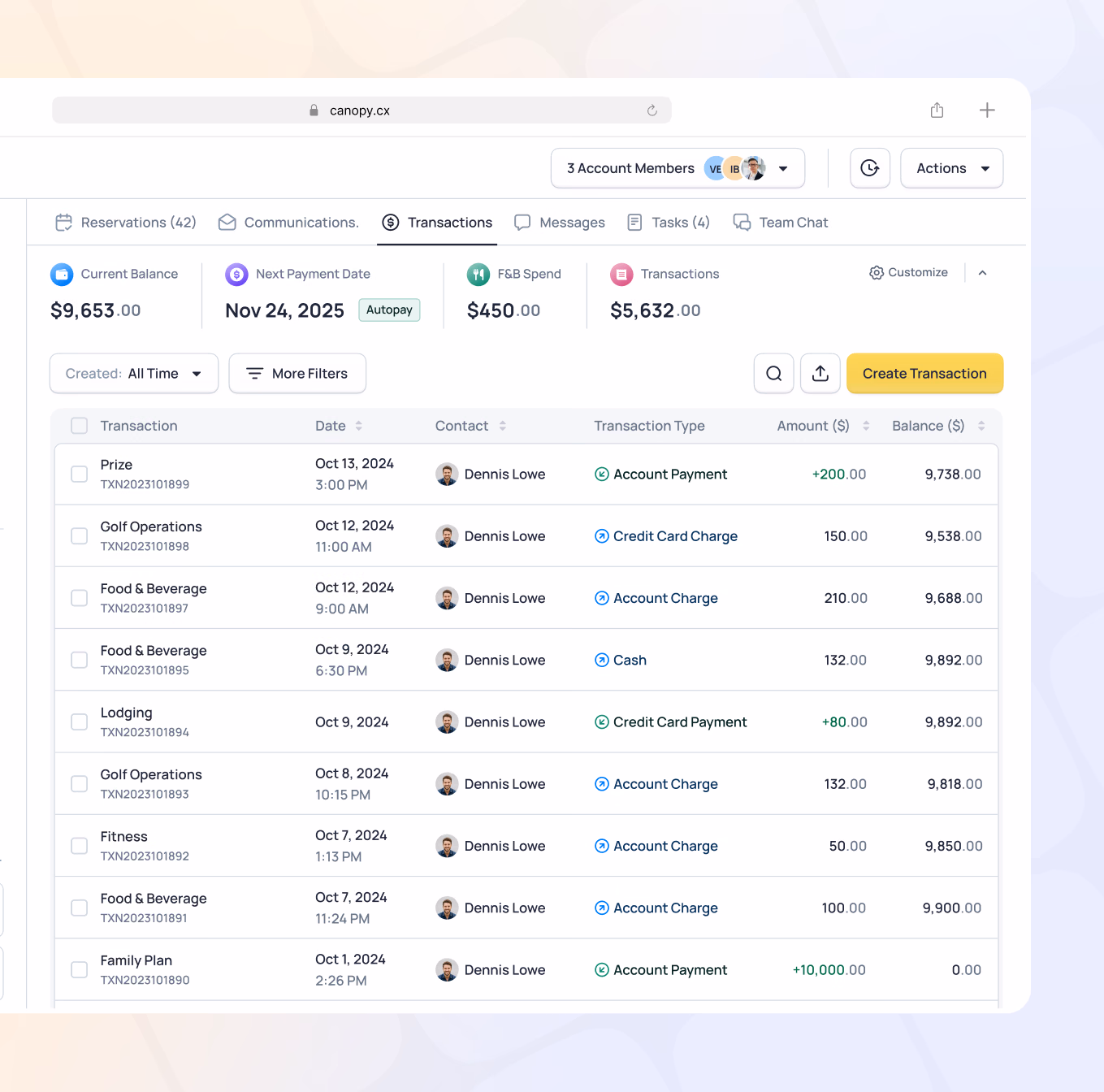Check the Fitness transaction checkbox
The image size is (1104, 1092).
[x=79, y=846]
